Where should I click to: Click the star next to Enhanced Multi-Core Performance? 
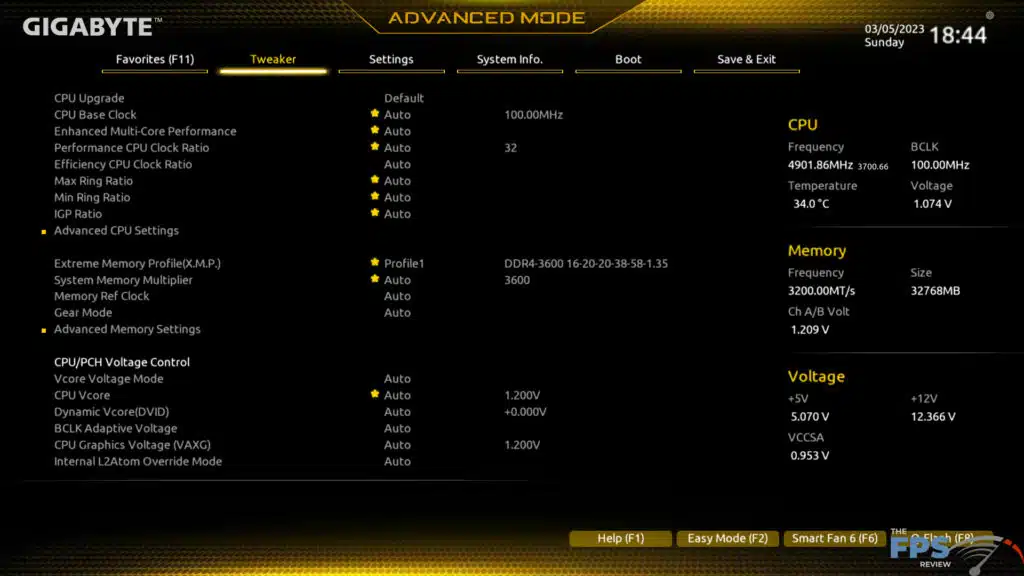point(375,130)
